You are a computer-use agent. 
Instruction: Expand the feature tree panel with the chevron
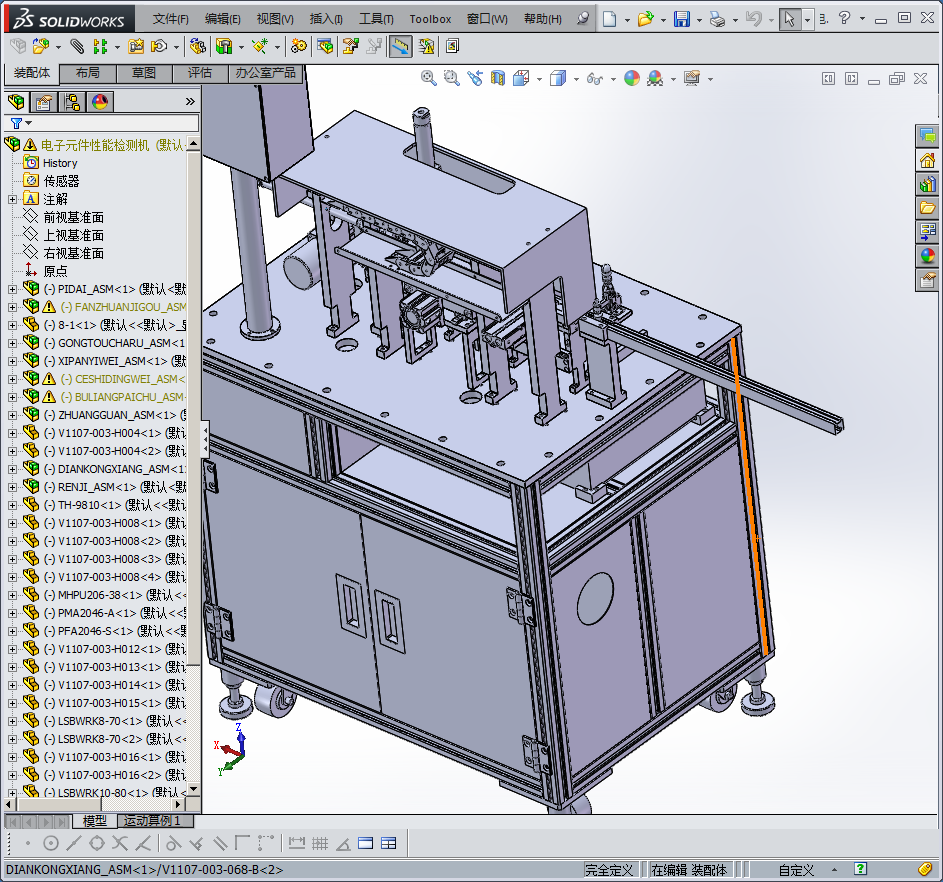click(190, 101)
